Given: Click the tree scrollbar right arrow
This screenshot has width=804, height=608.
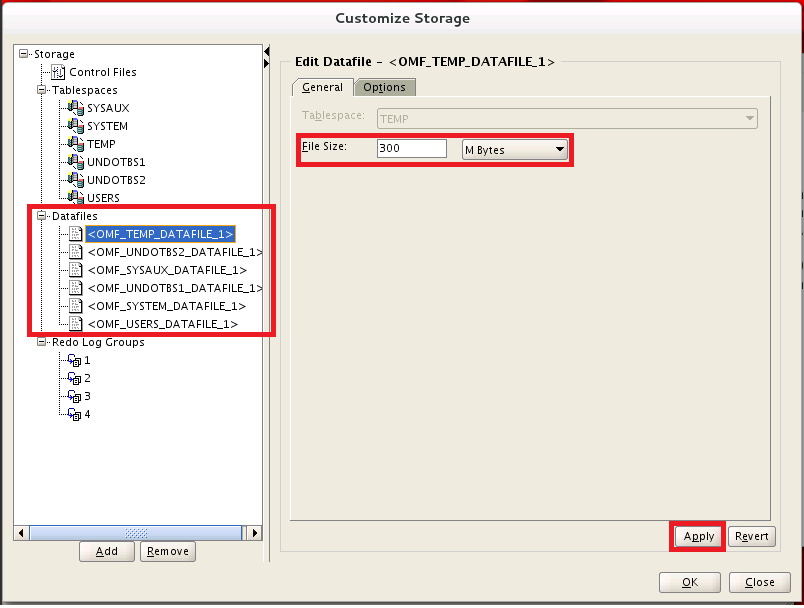Looking at the screenshot, I should (254, 533).
